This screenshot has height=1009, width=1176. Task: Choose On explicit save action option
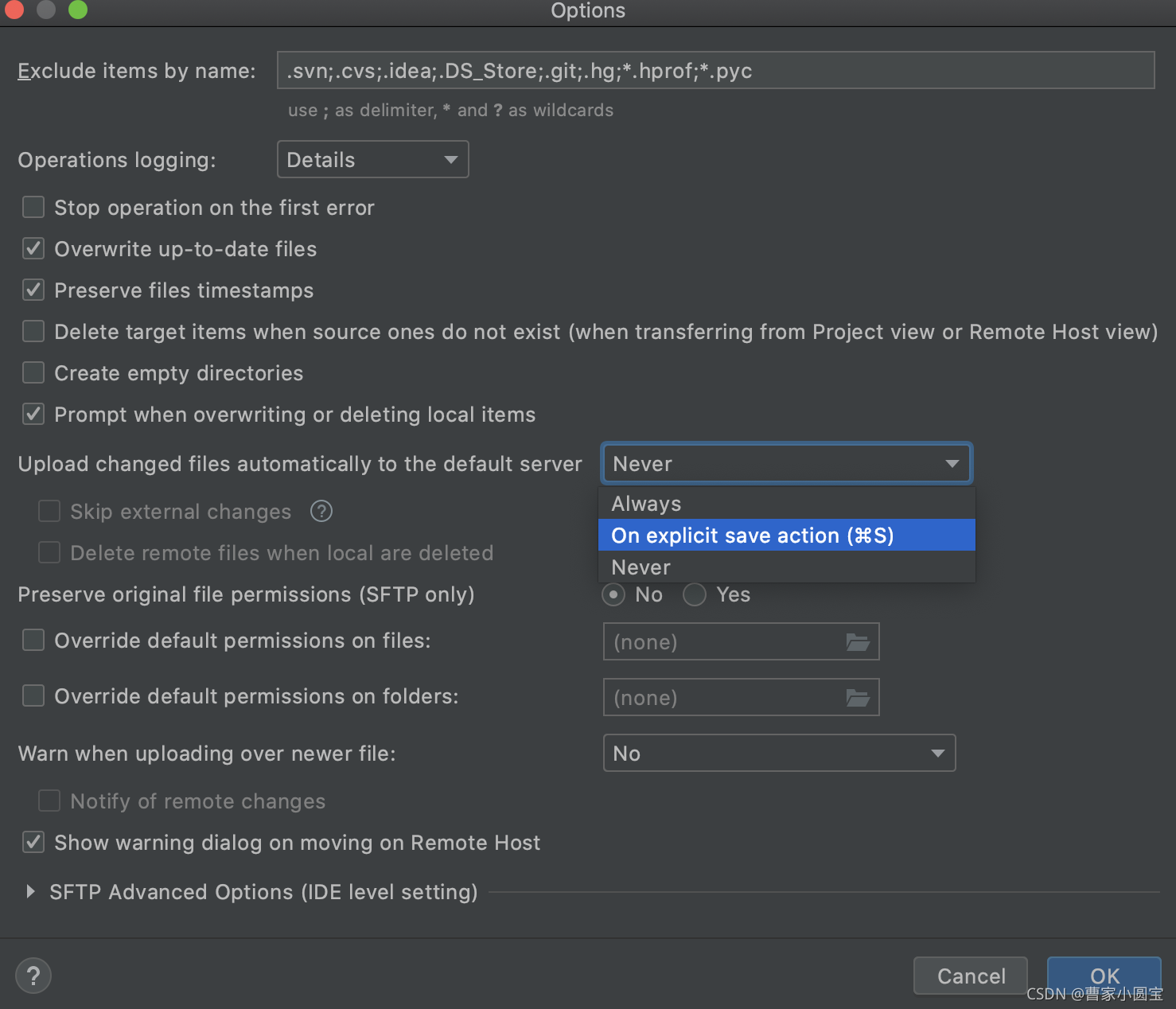point(786,535)
